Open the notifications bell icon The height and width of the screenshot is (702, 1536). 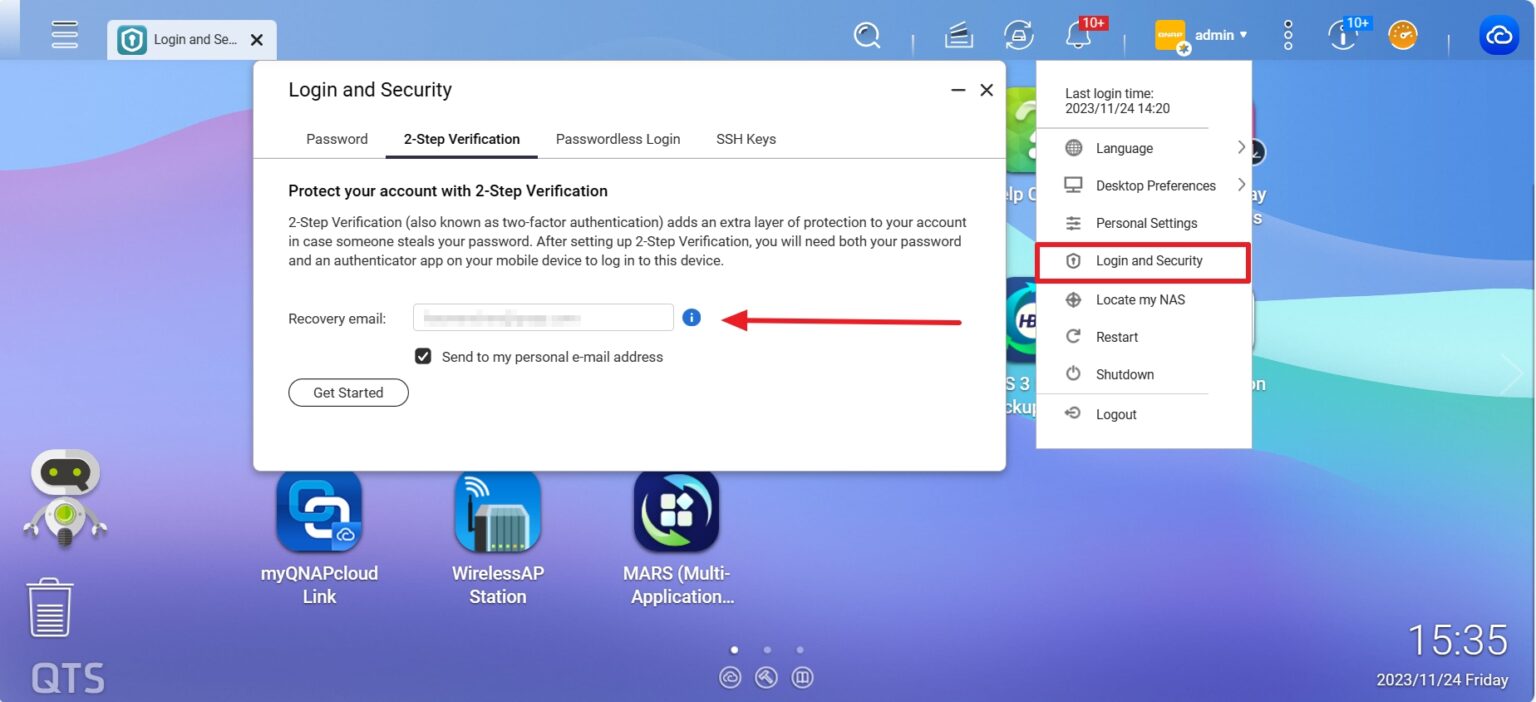1078,36
